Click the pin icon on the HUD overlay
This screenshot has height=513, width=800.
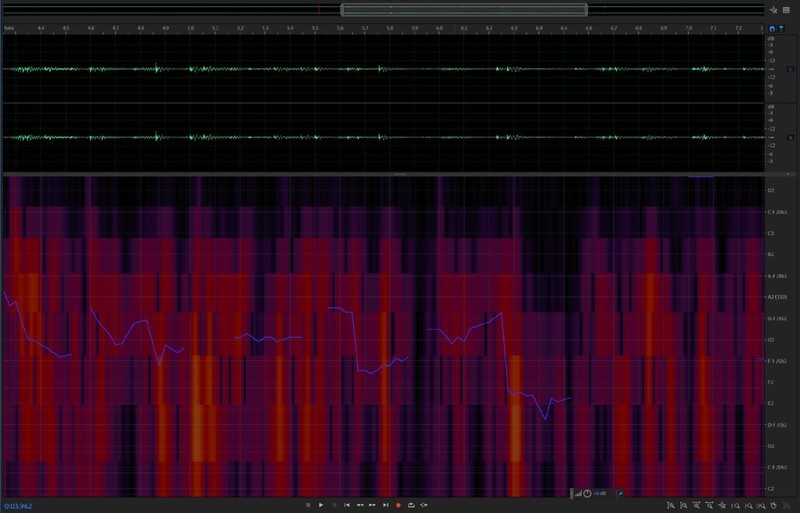[x=620, y=493]
